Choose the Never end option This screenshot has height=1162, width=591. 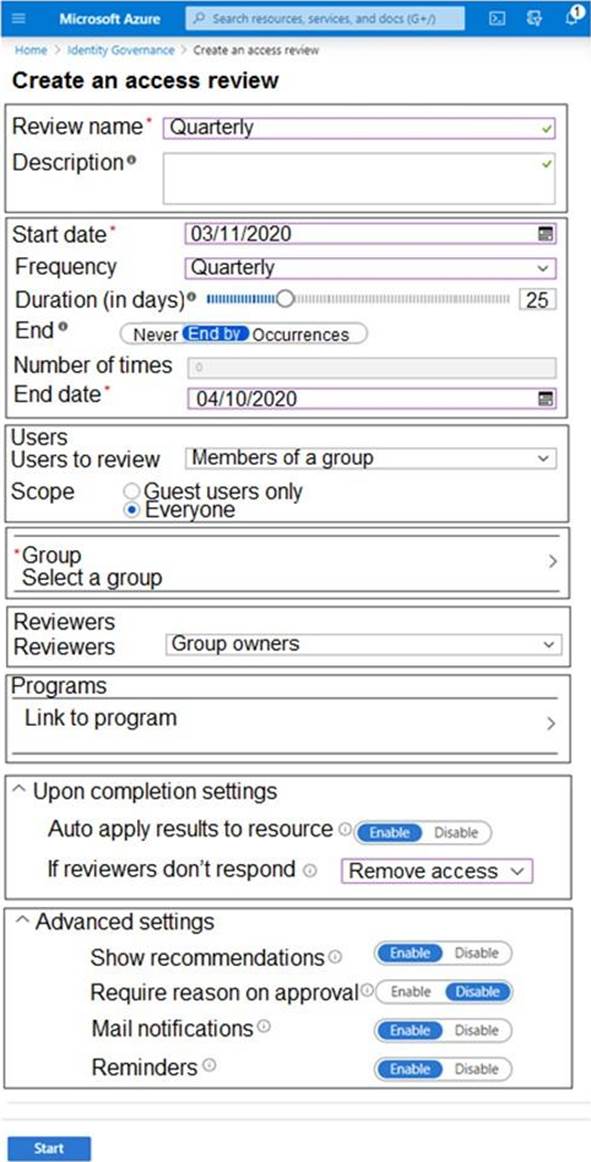[155, 334]
